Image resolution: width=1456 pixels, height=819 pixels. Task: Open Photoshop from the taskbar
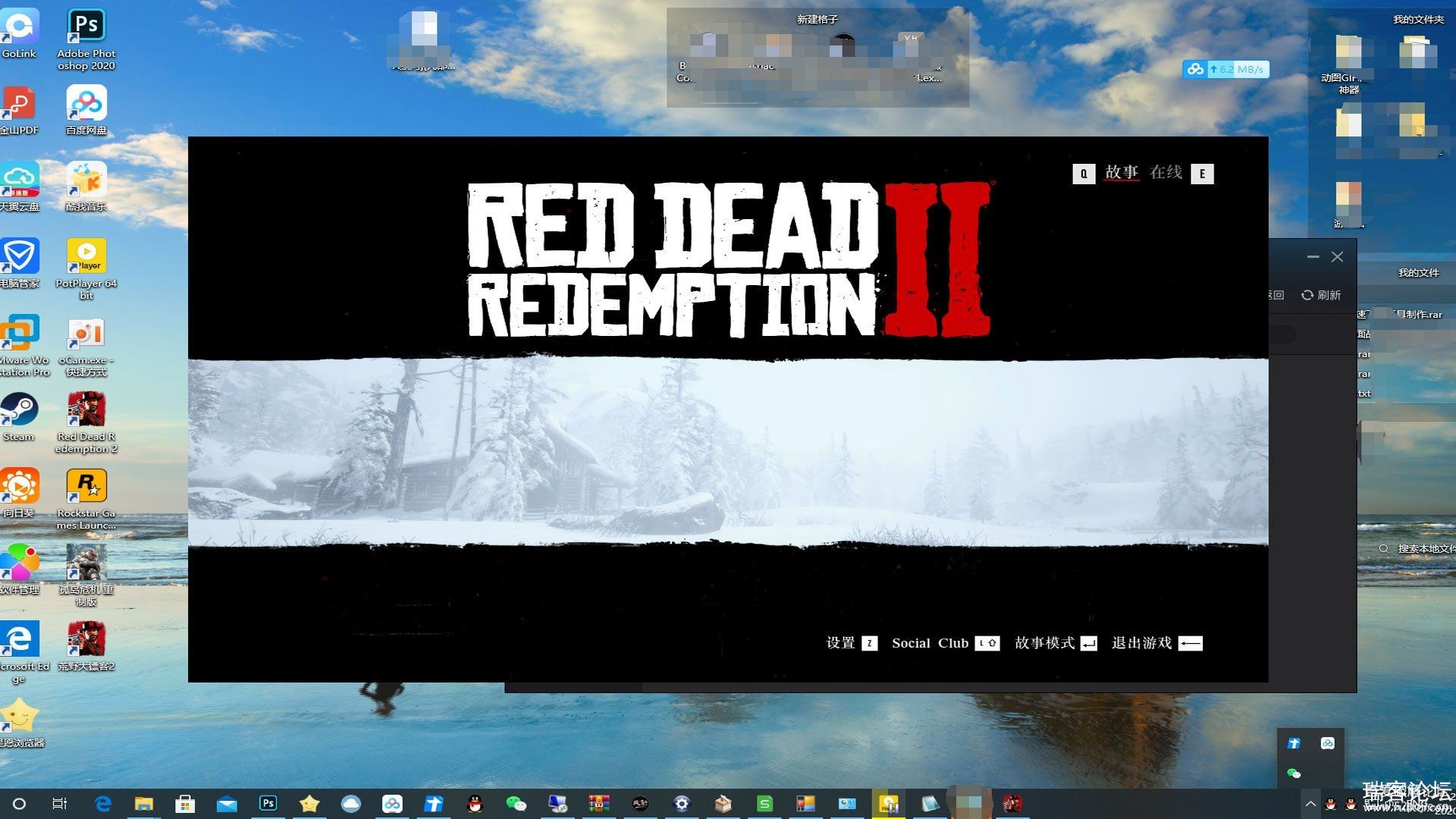pyautogui.click(x=268, y=804)
